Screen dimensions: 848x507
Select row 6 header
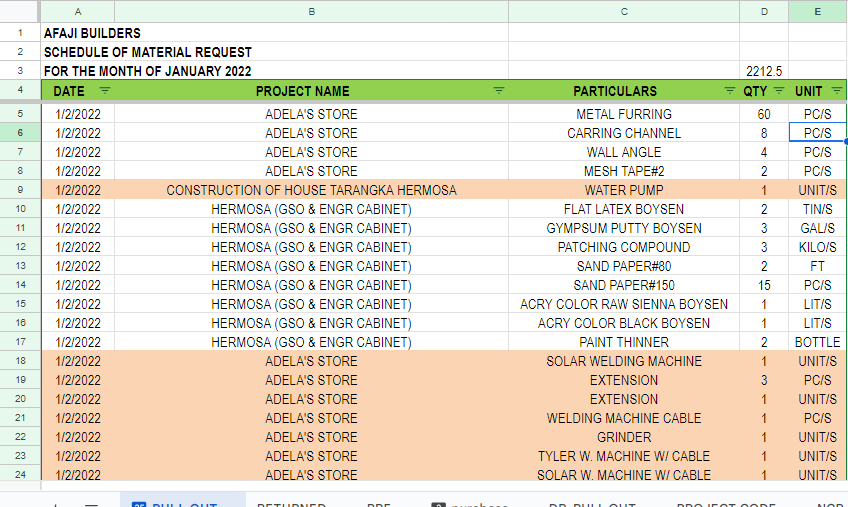20,133
